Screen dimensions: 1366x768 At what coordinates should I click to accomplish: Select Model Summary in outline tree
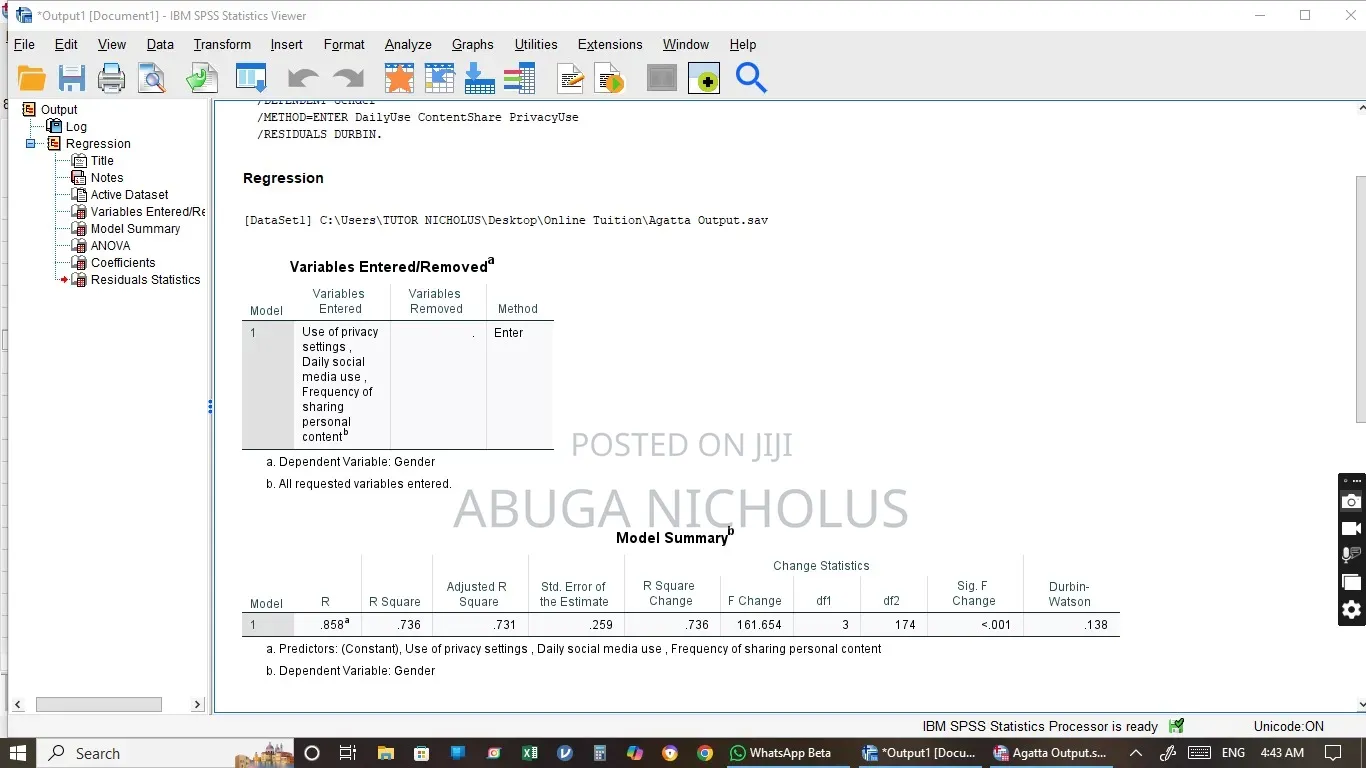(x=135, y=229)
